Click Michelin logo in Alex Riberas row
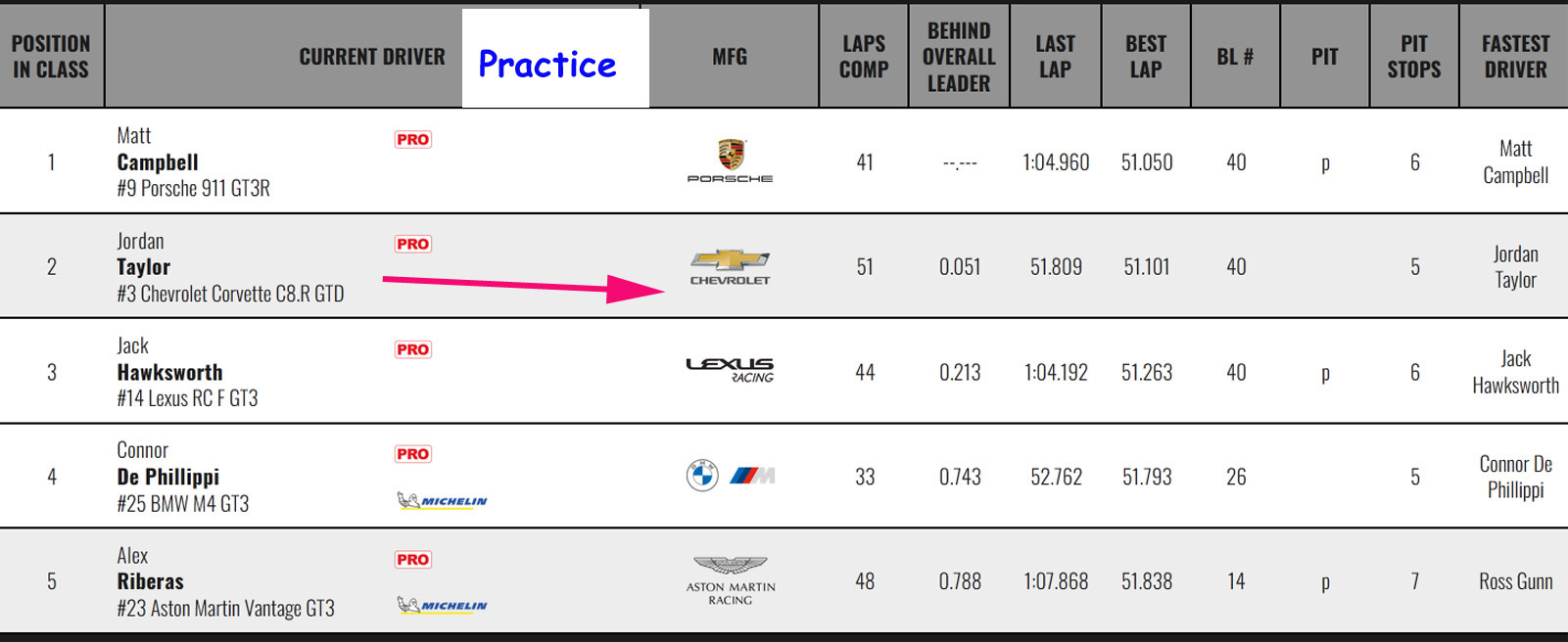This screenshot has width=1568, height=642. pos(443,606)
